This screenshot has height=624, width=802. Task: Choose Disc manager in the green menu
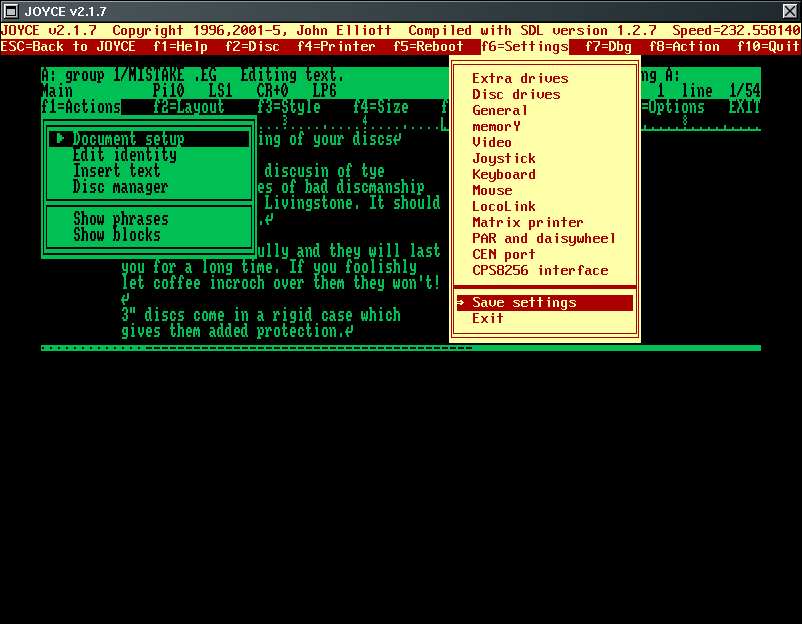point(120,187)
